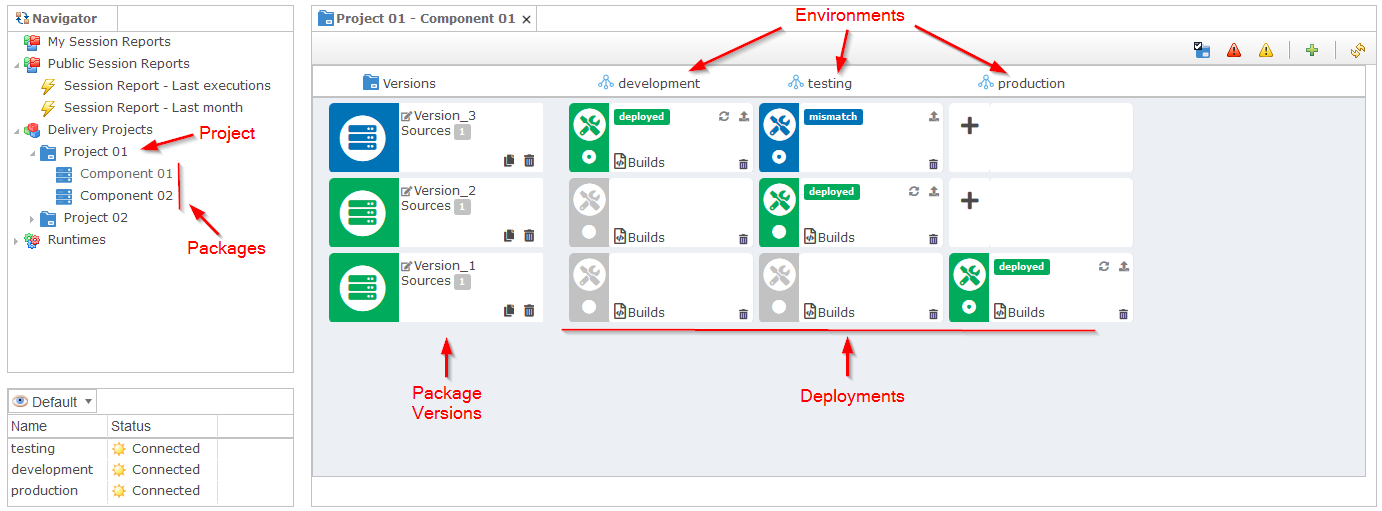Screen dimensions: 1382x511
Task: Open Builds of Version_1 testing deployment
Action: coord(829,312)
